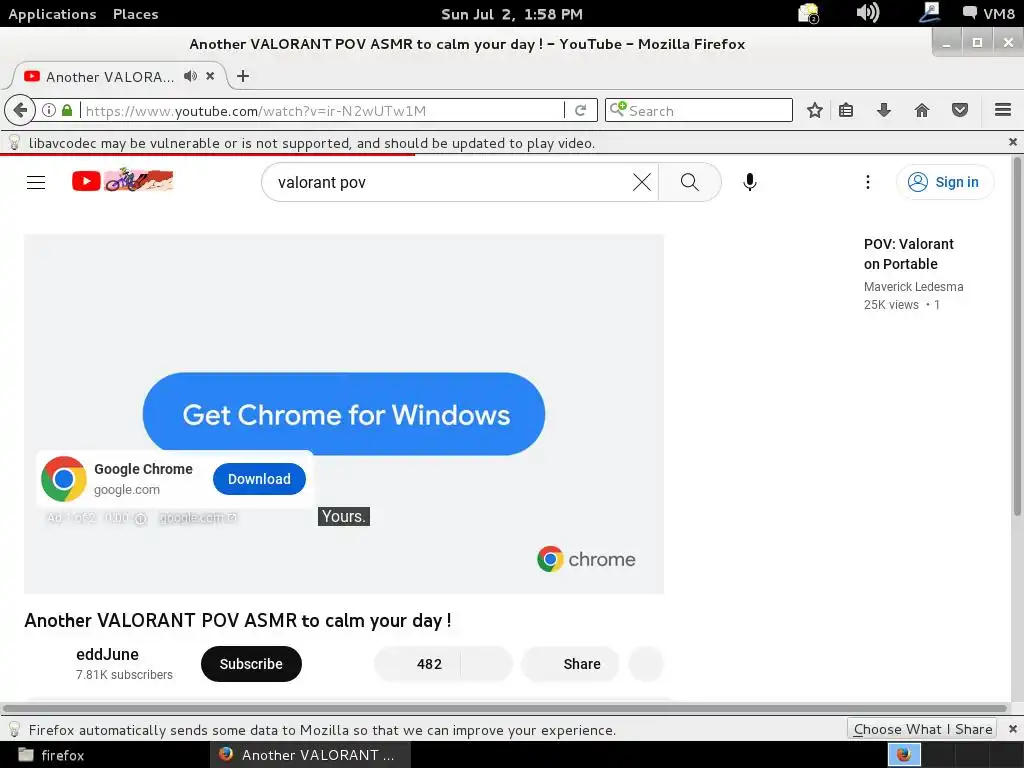
Task: Click Sign in on YouTube
Action: (945, 182)
